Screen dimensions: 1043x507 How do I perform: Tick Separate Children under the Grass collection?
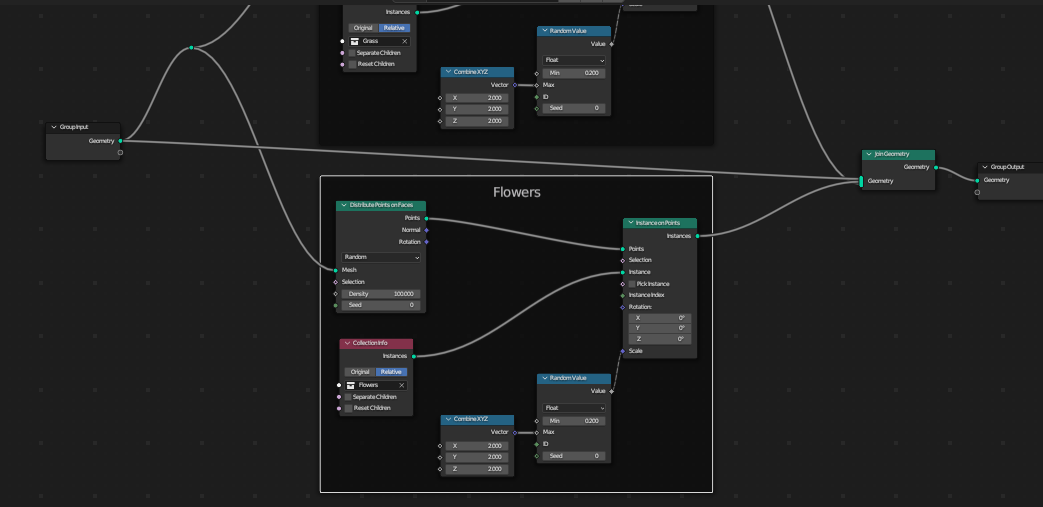tap(352, 53)
